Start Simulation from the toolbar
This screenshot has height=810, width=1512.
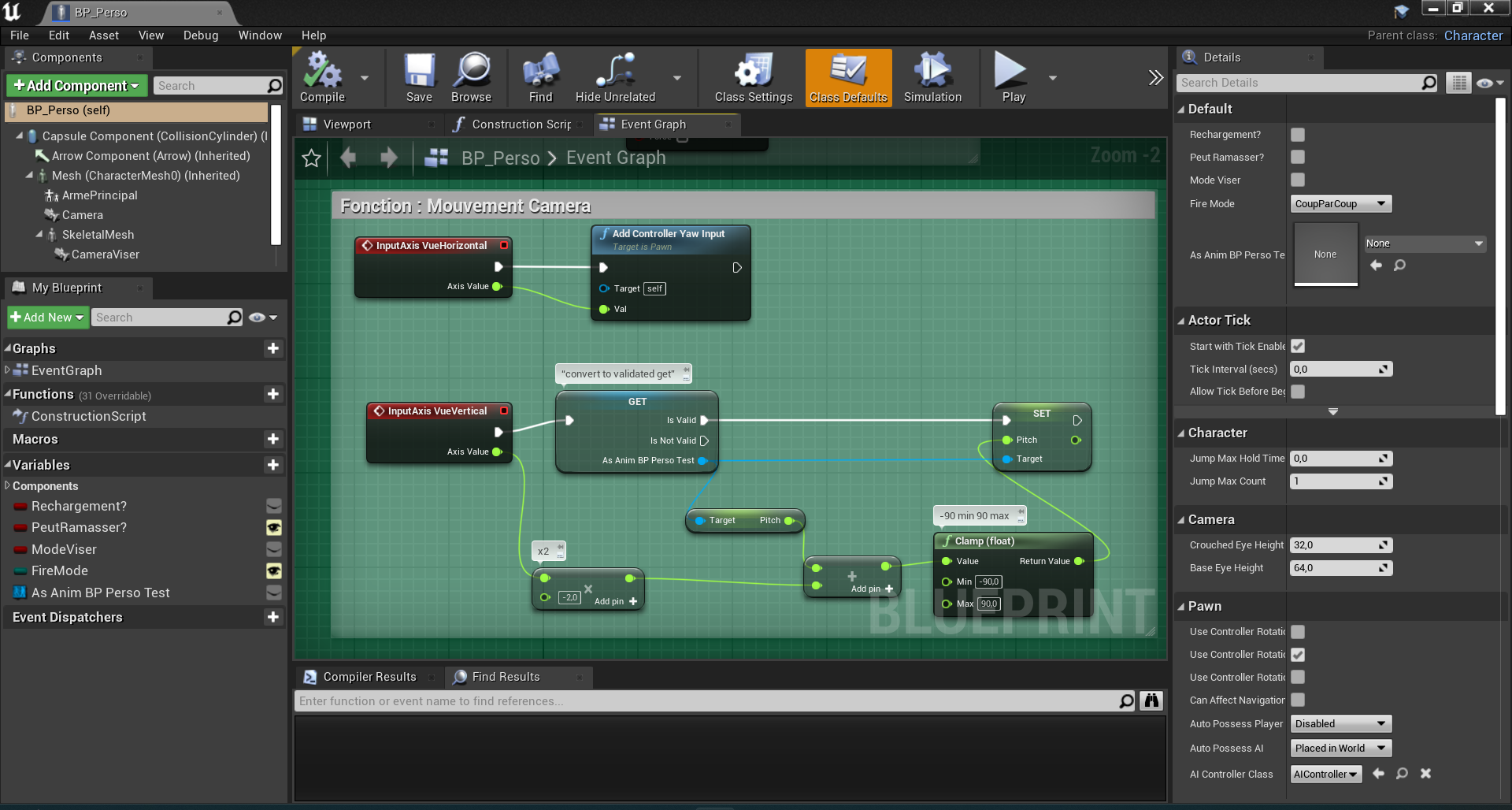tap(932, 77)
